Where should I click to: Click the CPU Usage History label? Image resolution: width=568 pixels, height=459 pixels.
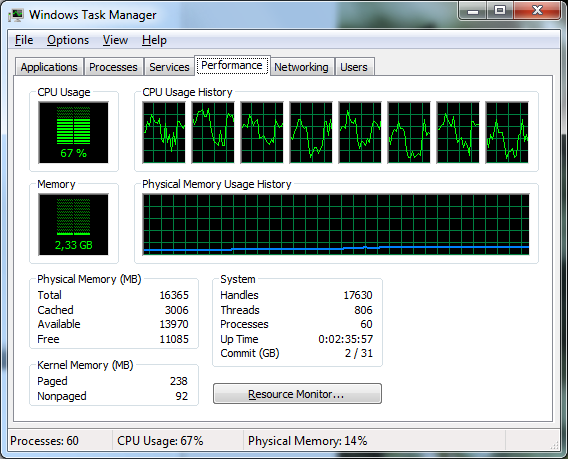[x=187, y=92]
